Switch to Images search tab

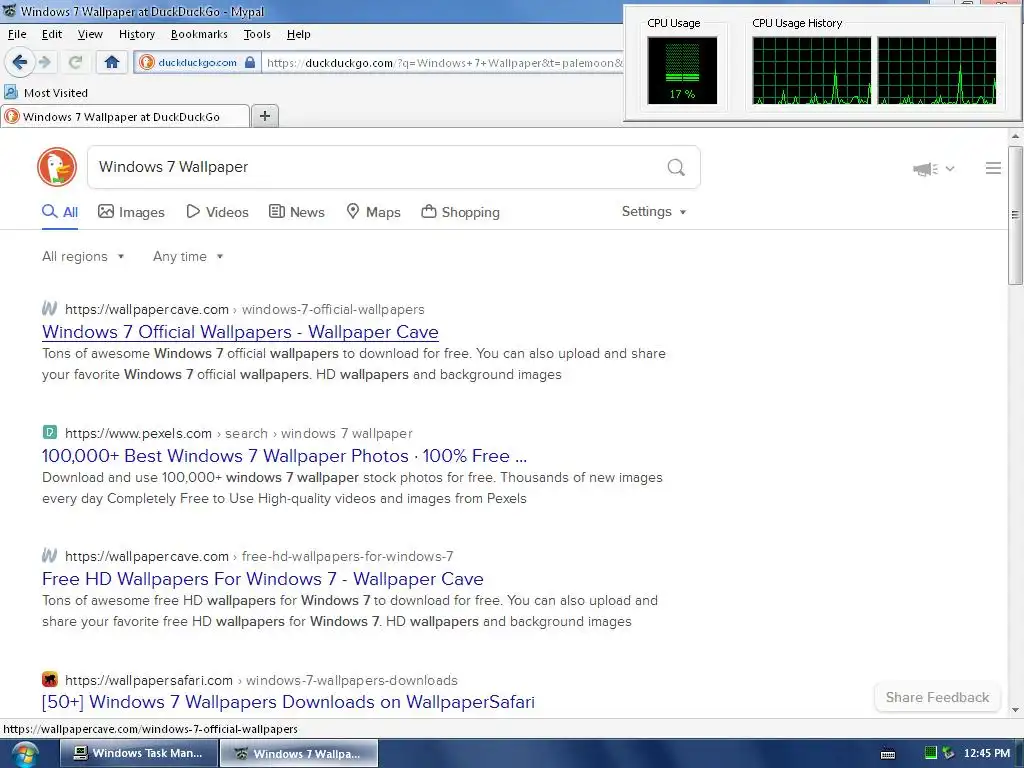click(131, 212)
